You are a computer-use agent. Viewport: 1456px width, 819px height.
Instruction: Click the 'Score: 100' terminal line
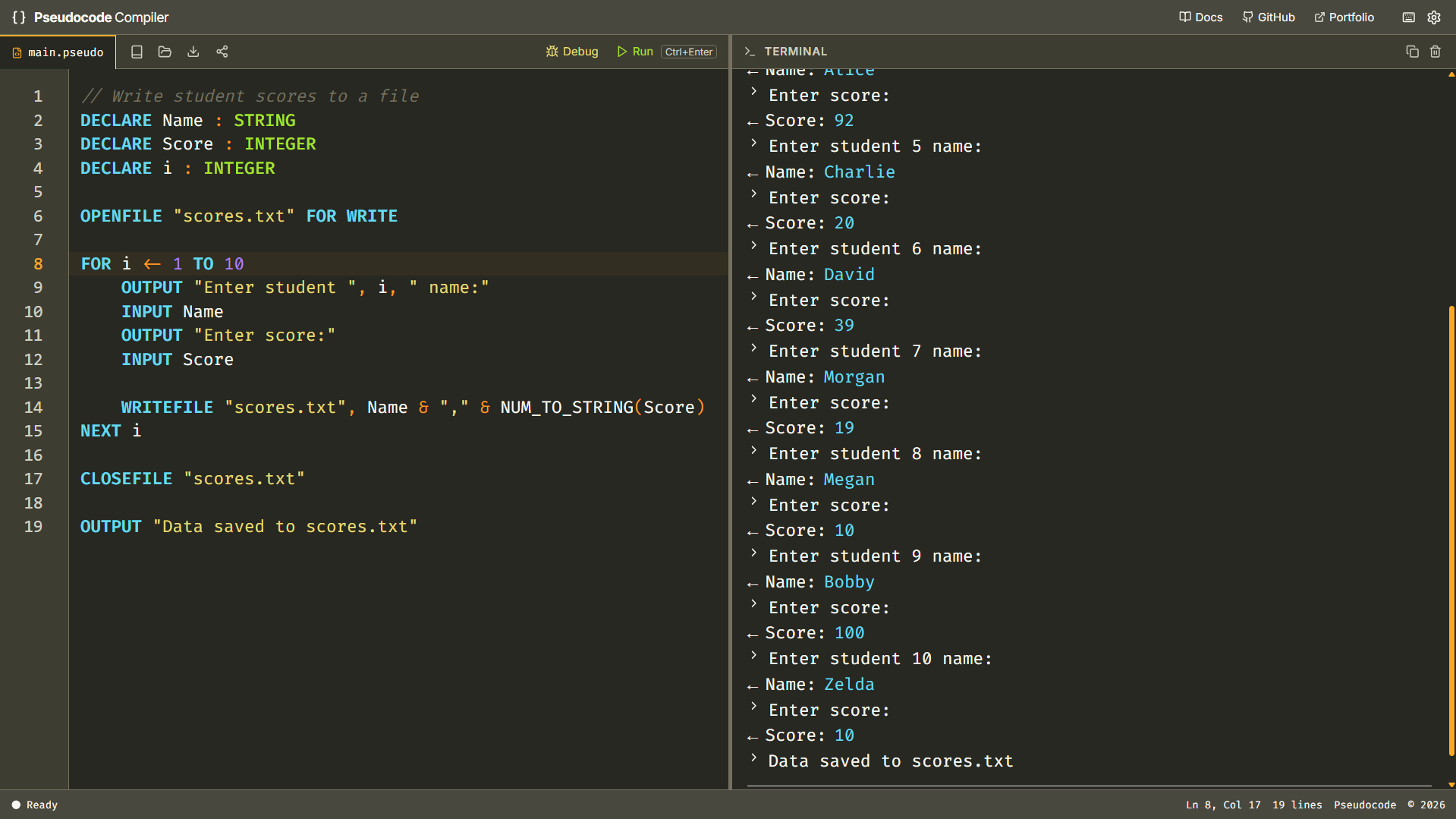[815, 633]
